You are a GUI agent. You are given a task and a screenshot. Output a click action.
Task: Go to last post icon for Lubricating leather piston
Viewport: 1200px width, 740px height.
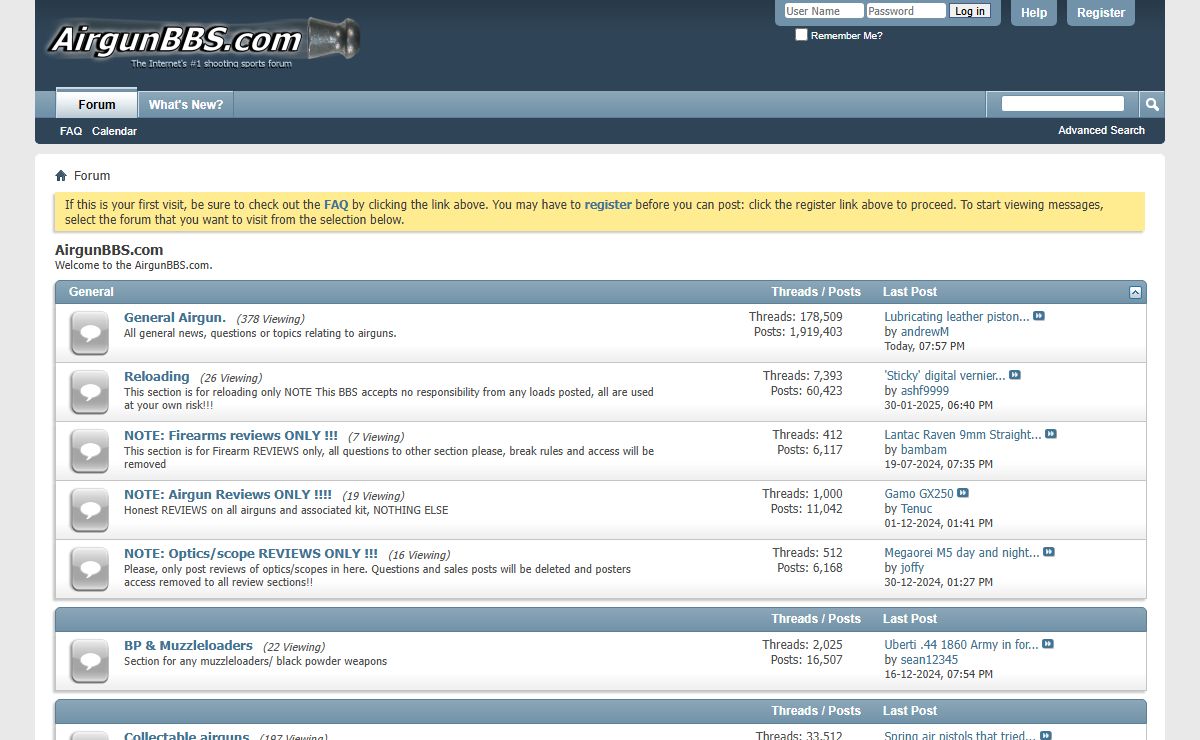click(1039, 316)
